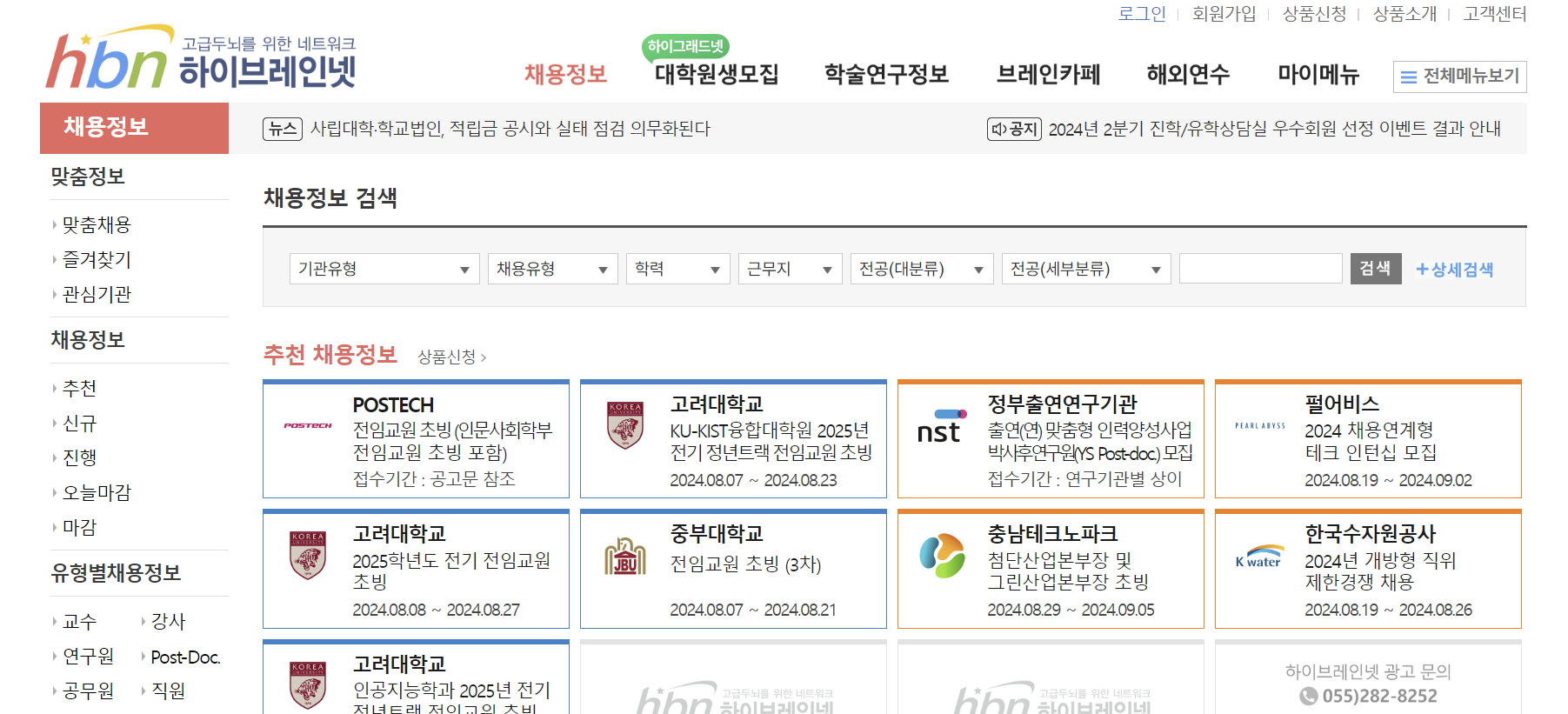
Task: Click 상품신청 next to 추천 채용정보
Action: click(451, 357)
